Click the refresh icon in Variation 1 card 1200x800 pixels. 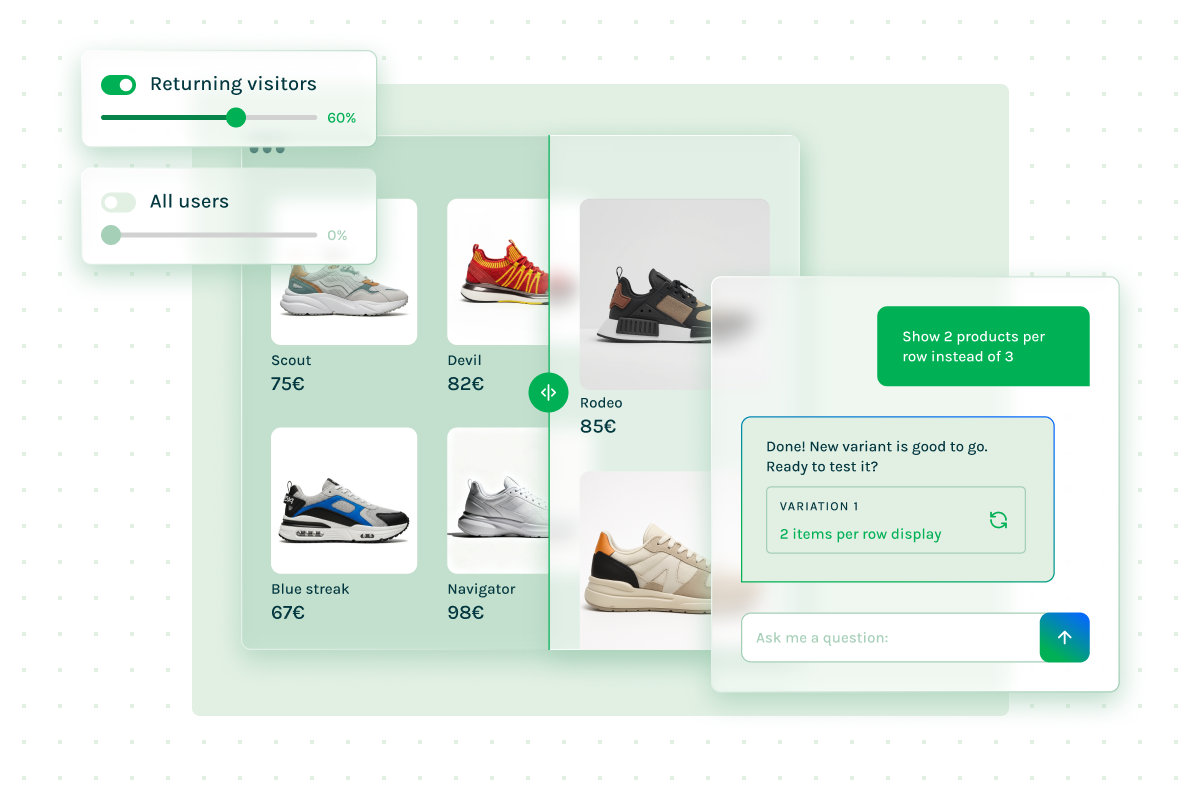(998, 520)
